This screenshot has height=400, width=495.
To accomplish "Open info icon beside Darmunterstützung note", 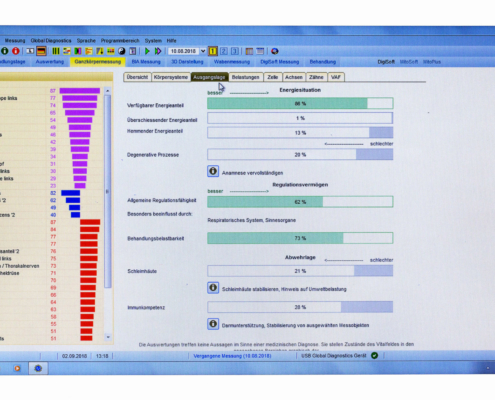I will 213,324.
